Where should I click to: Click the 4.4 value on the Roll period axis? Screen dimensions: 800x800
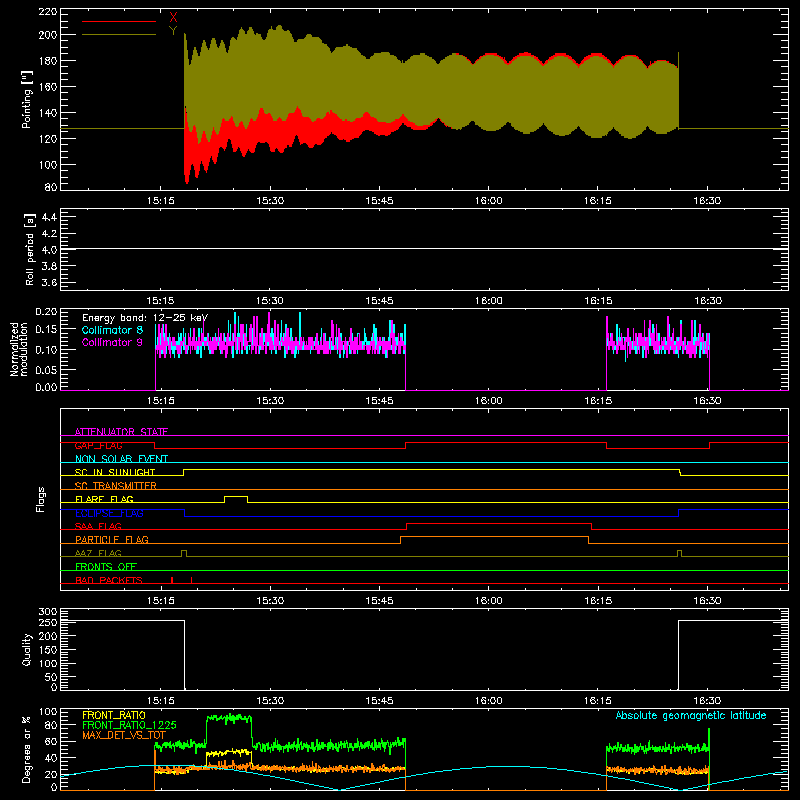49,217
